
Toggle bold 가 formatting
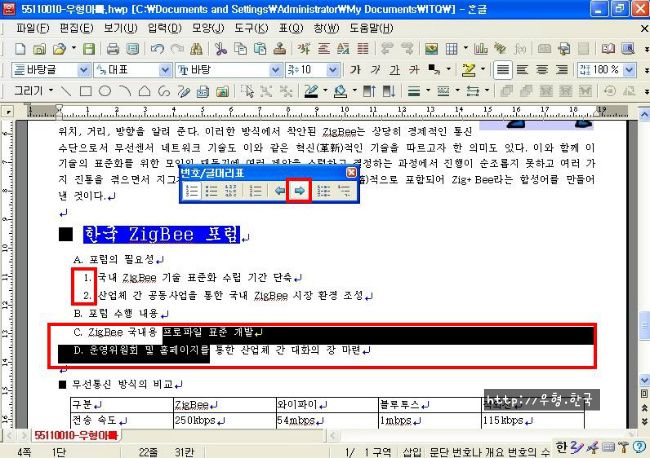point(355,70)
